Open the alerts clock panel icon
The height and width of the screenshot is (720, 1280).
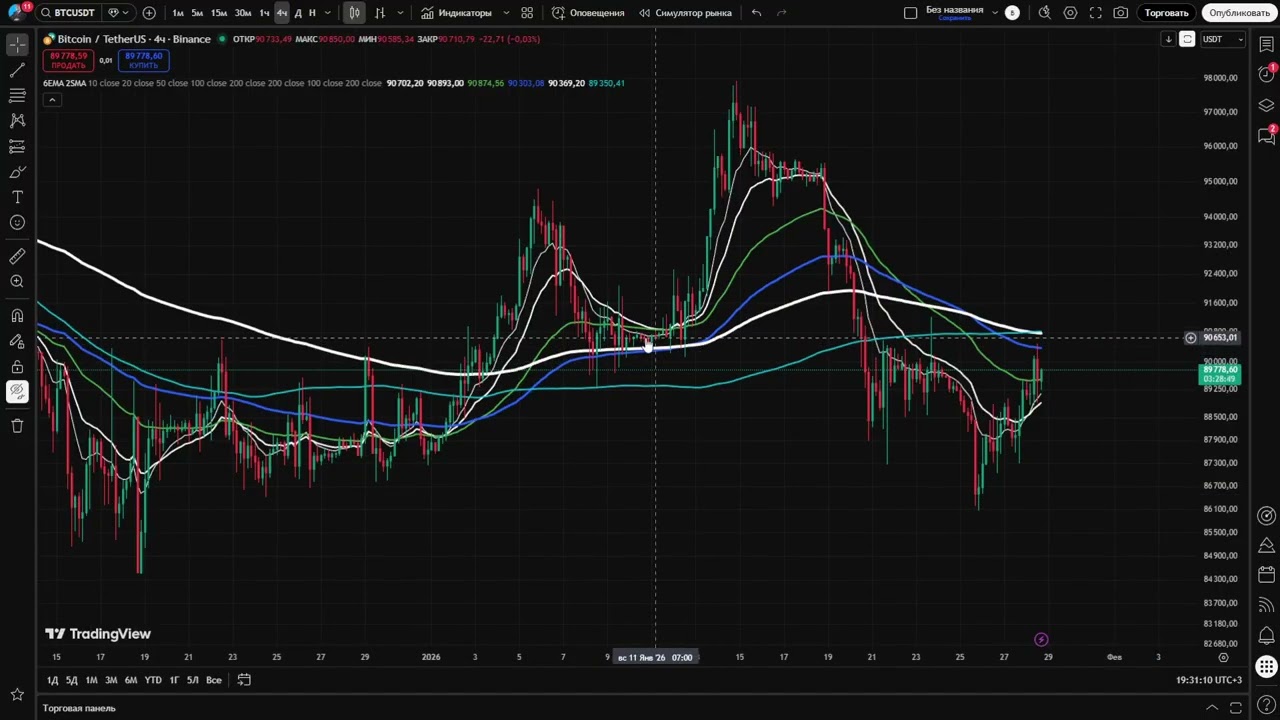[x=1266, y=75]
